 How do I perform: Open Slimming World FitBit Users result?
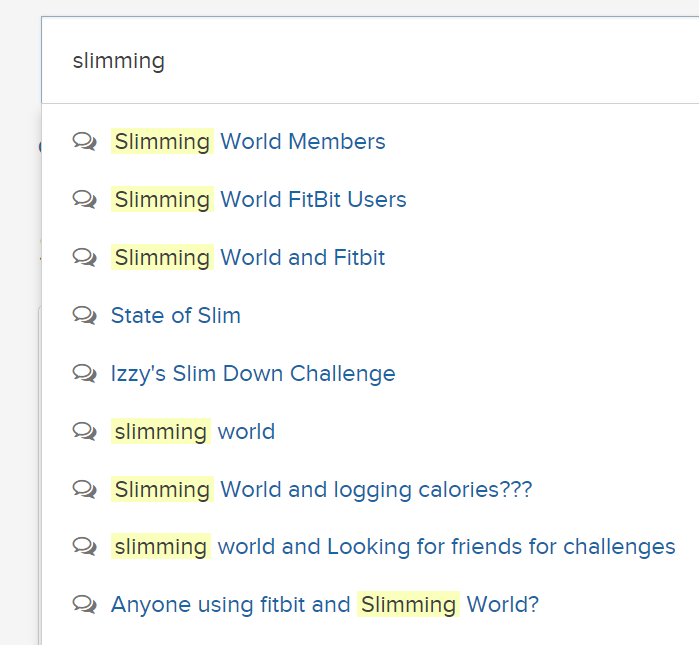[x=259, y=199]
